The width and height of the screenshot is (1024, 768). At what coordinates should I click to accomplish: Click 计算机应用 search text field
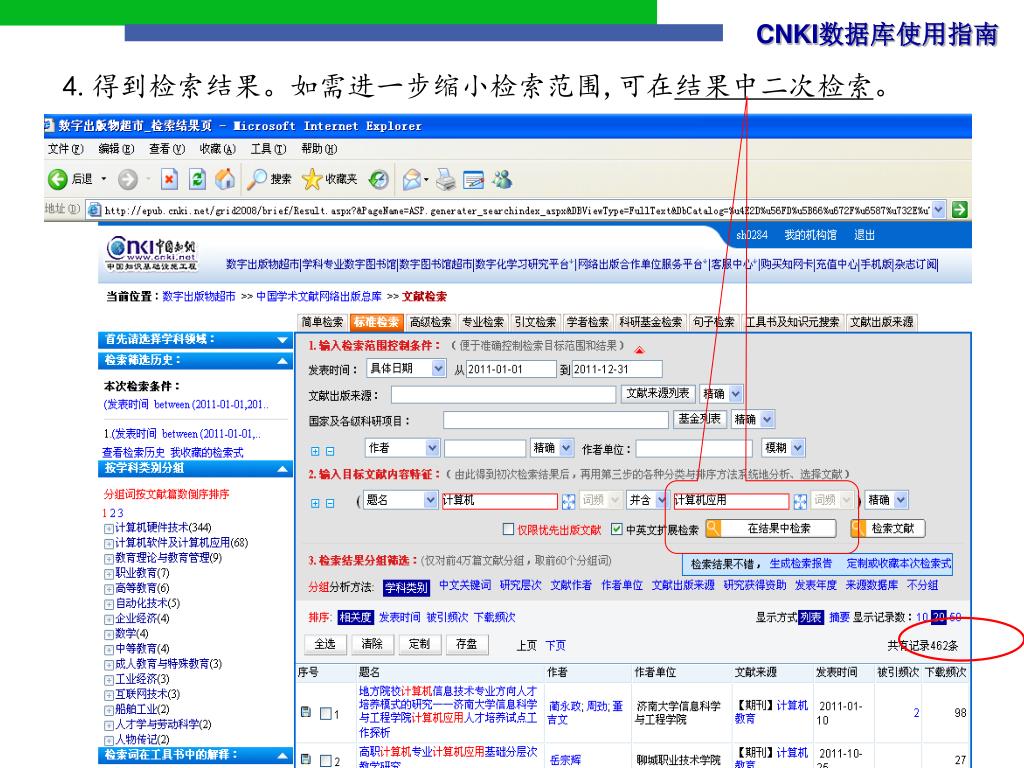731,500
